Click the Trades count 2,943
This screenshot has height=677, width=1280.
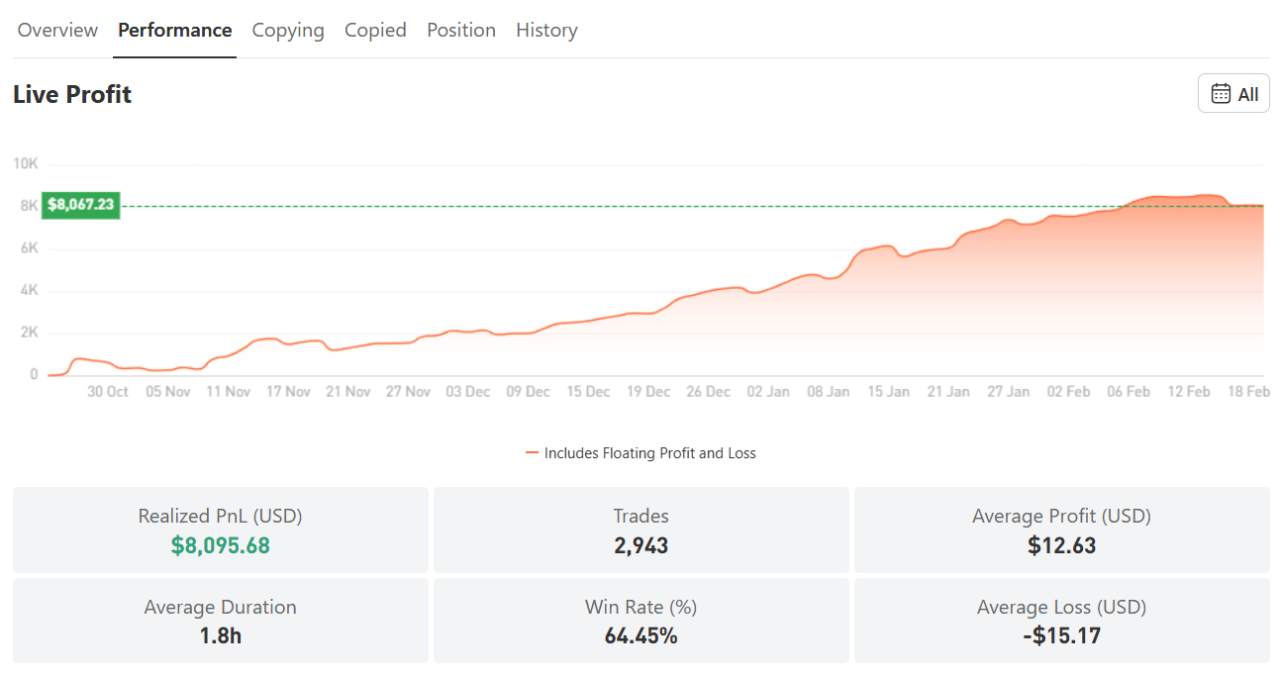[641, 545]
